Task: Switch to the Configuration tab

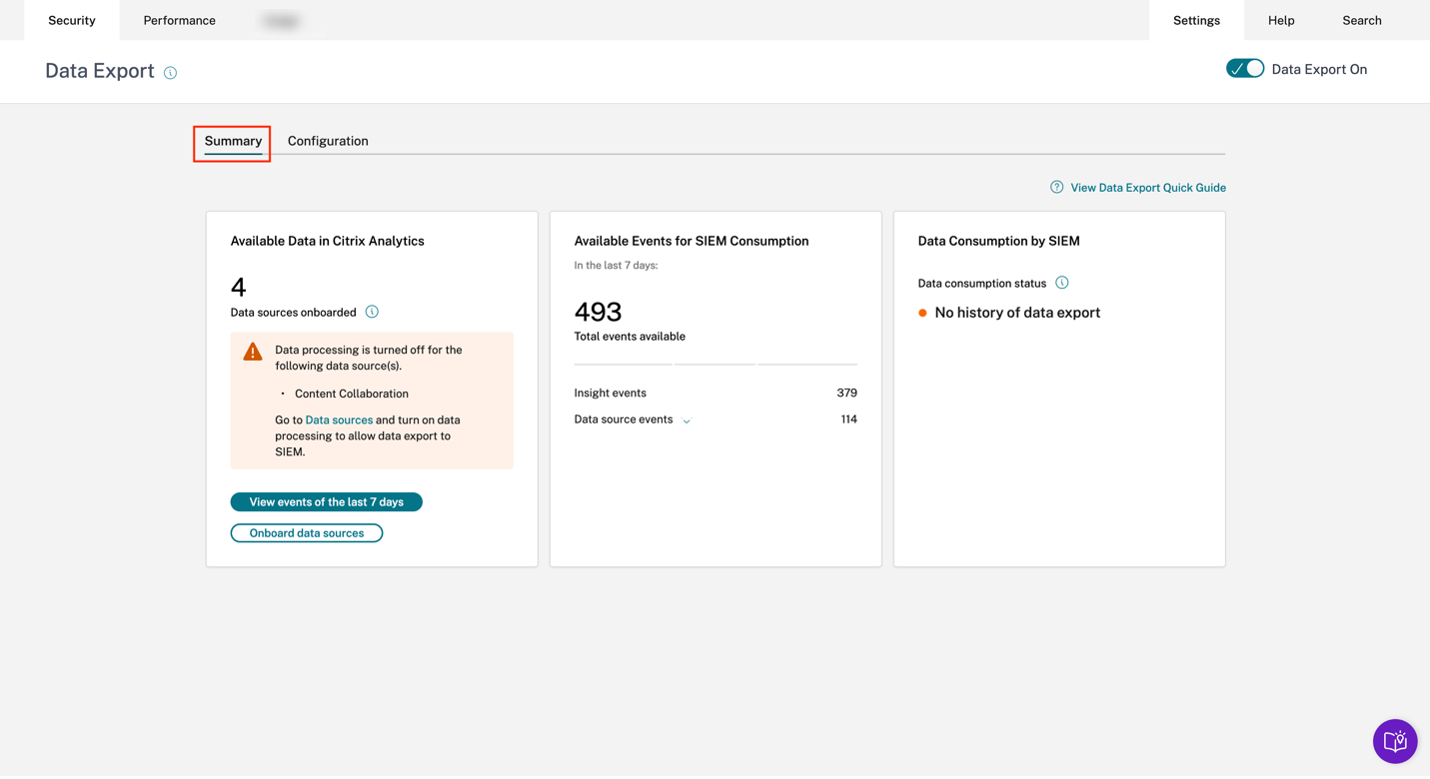Action: point(328,141)
